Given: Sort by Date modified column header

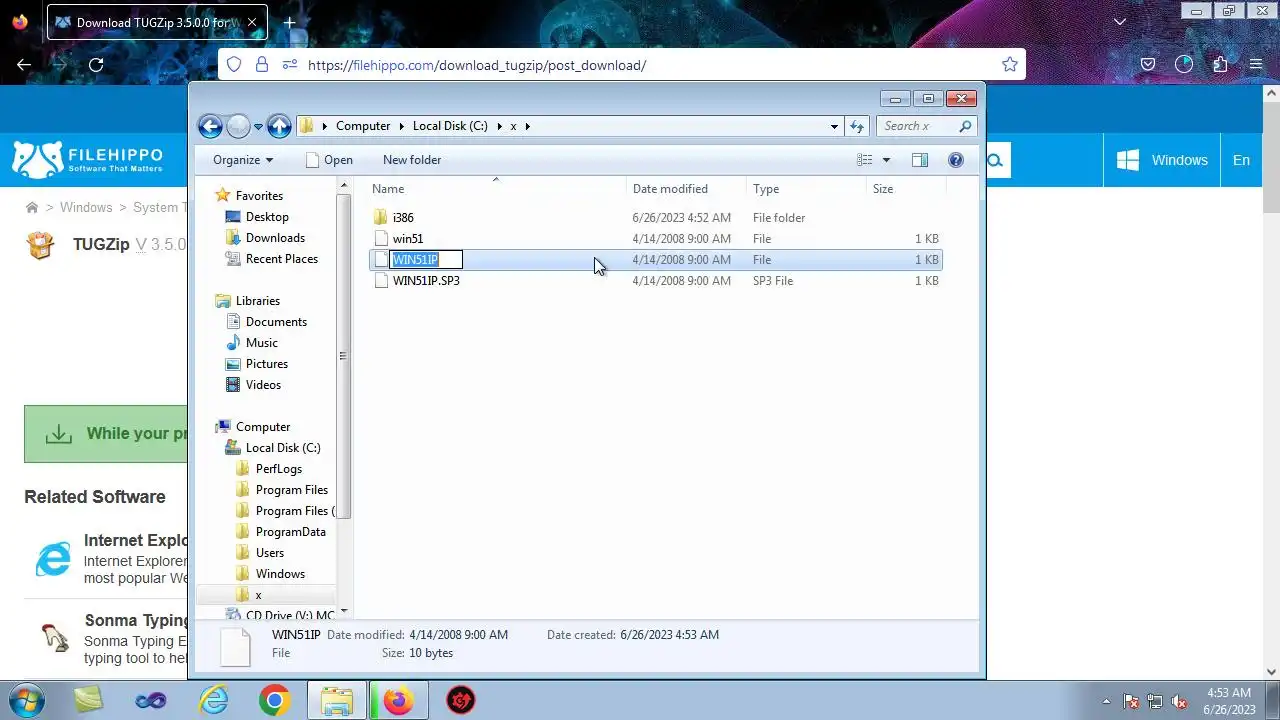Looking at the screenshot, I should pos(687,188).
